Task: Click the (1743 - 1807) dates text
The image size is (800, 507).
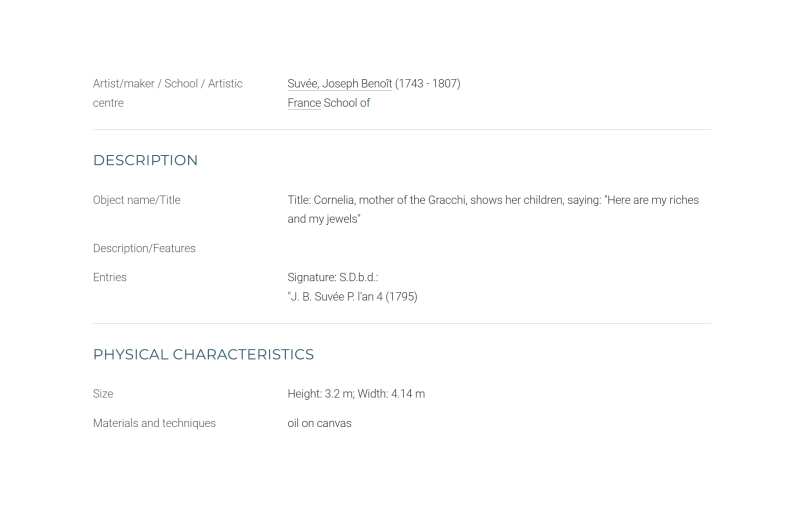Action: click(428, 84)
